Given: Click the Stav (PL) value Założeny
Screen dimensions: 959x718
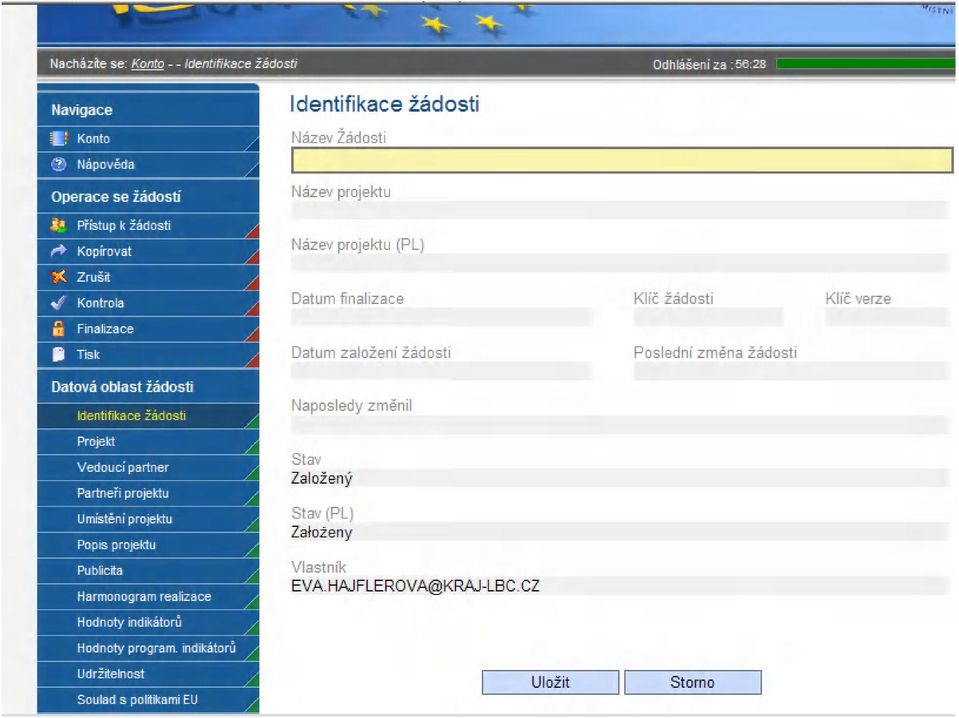Looking at the screenshot, I should pos(322,533).
